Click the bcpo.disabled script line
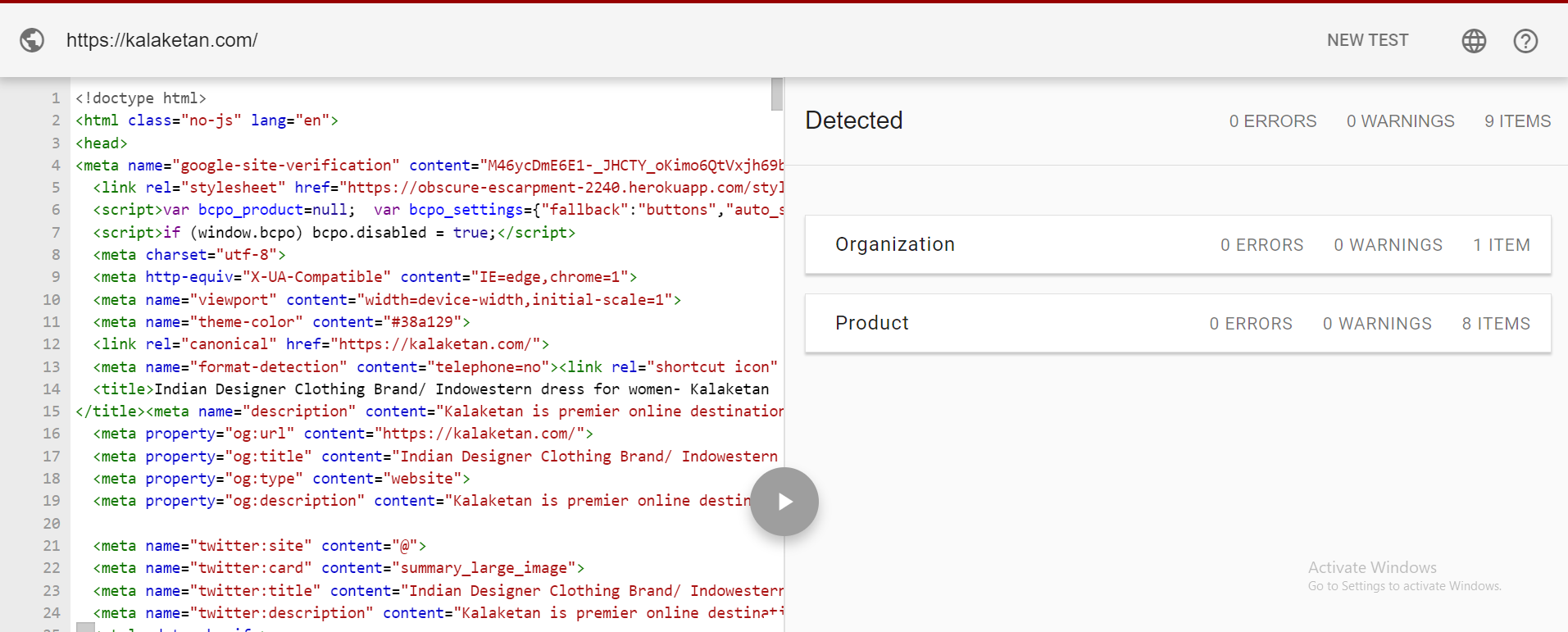 pos(334,233)
